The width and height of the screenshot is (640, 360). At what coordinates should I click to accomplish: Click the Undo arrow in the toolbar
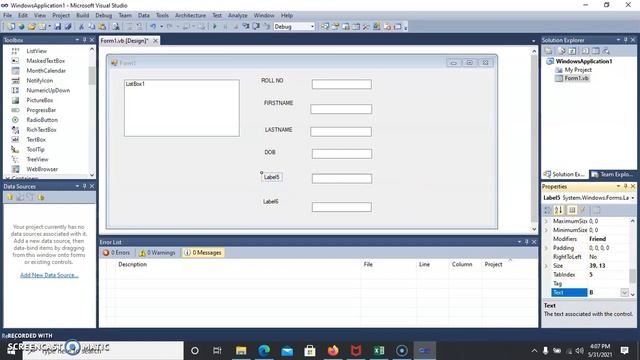(x=153, y=27)
